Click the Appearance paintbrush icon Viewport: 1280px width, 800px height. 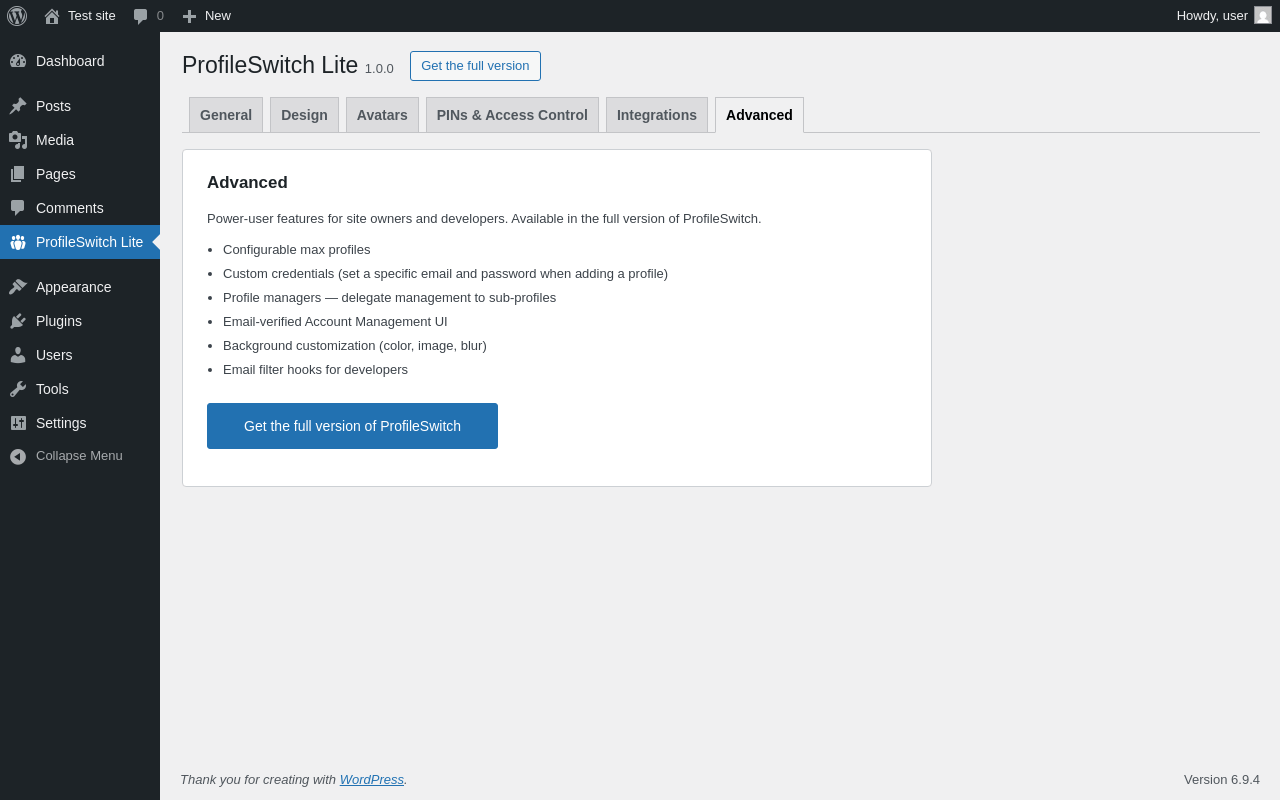point(18,287)
